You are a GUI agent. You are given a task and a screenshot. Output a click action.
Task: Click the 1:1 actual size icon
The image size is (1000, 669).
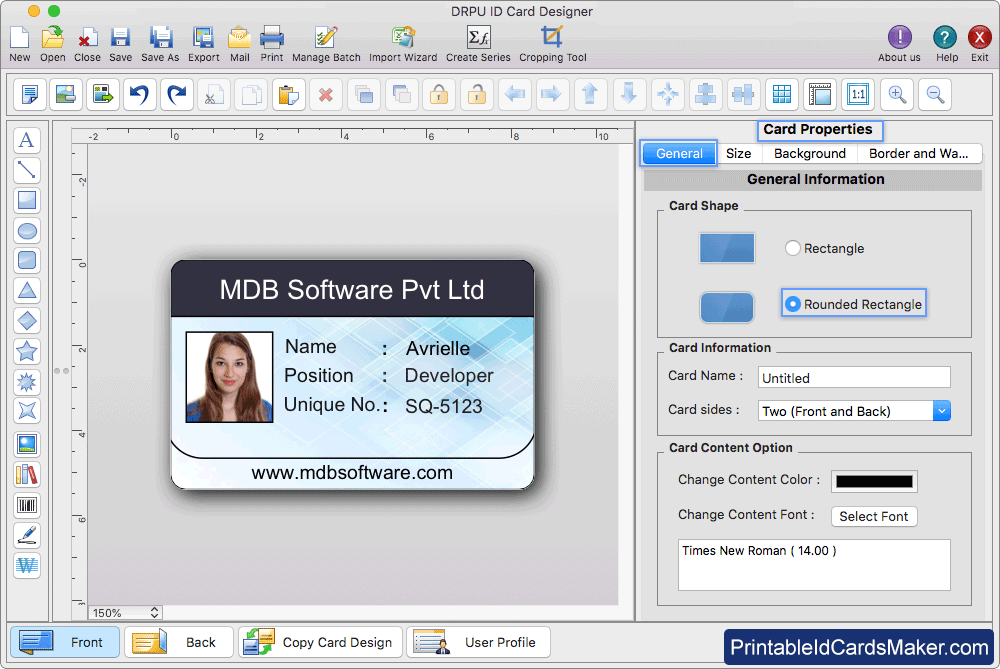(858, 94)
